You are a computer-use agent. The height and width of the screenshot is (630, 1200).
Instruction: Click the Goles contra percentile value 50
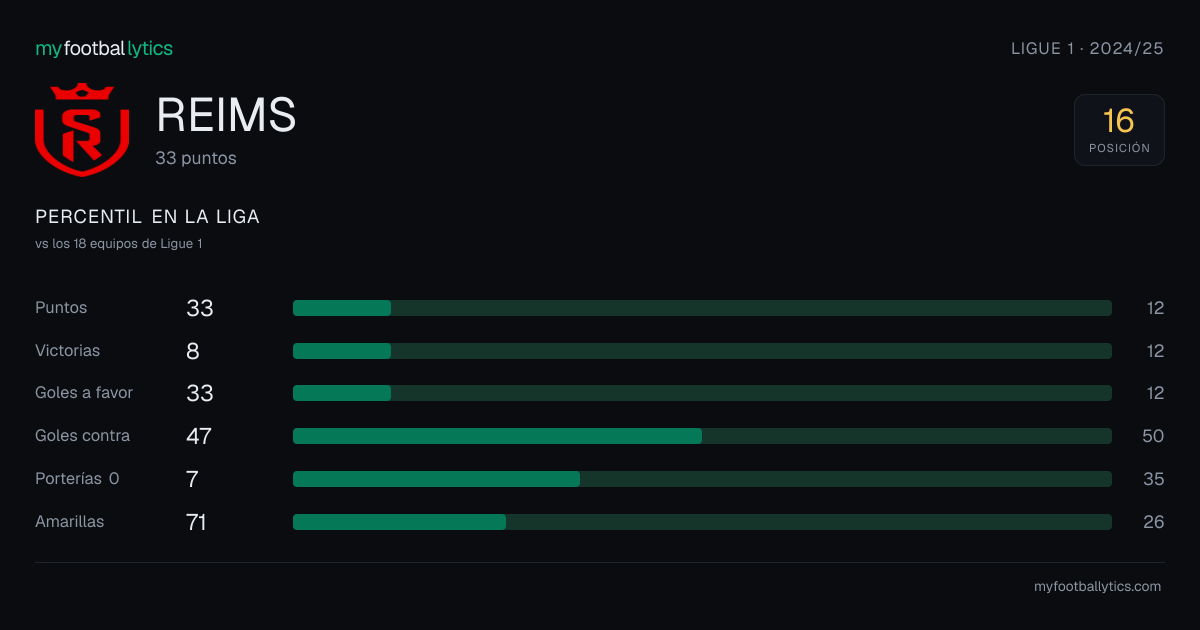[x=1153, y=436]
